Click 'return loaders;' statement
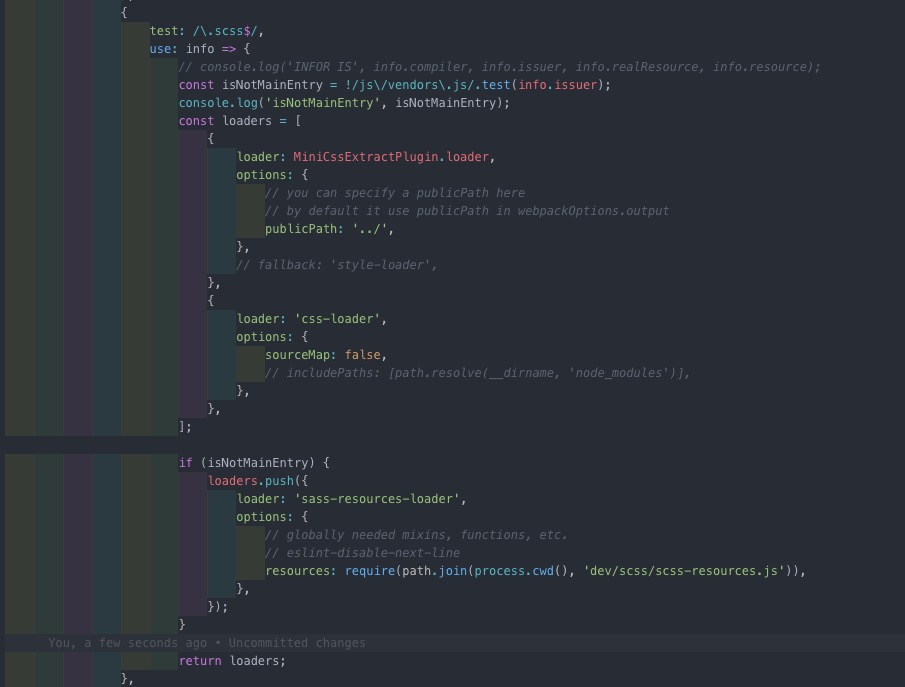The width and height of the screenshot is (905, 687). tap(232, 661)
